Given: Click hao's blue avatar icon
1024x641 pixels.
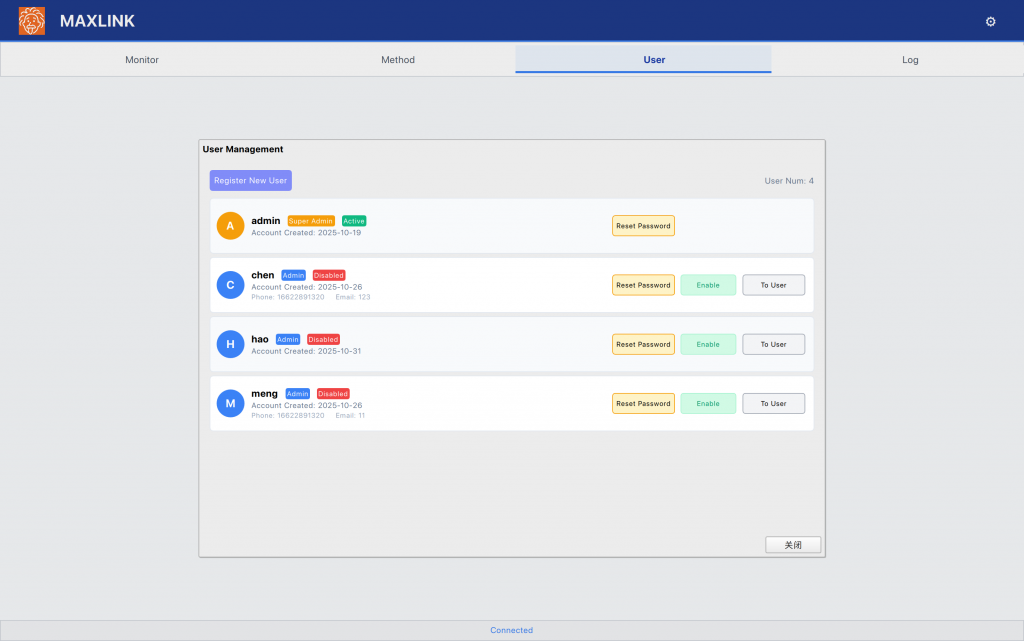Looking at the screenshot, I should point(230,344).
